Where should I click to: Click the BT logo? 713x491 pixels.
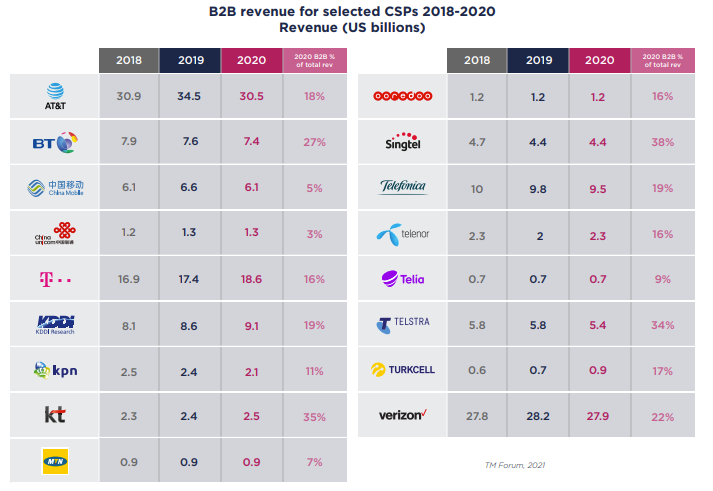click(55, 143)
